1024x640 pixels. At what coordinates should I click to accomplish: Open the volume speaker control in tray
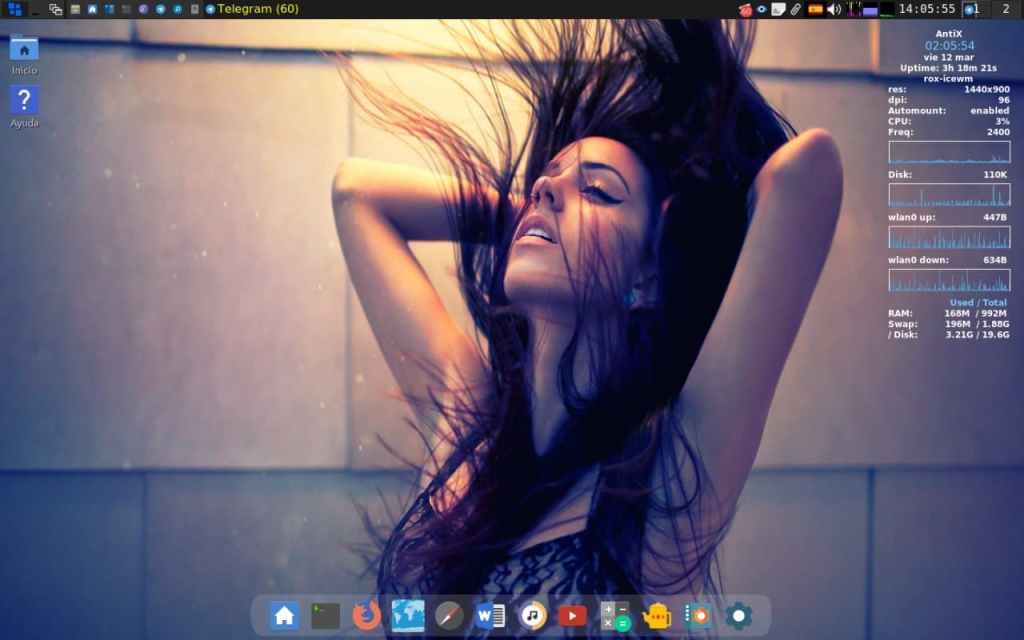tap(834, 9)
